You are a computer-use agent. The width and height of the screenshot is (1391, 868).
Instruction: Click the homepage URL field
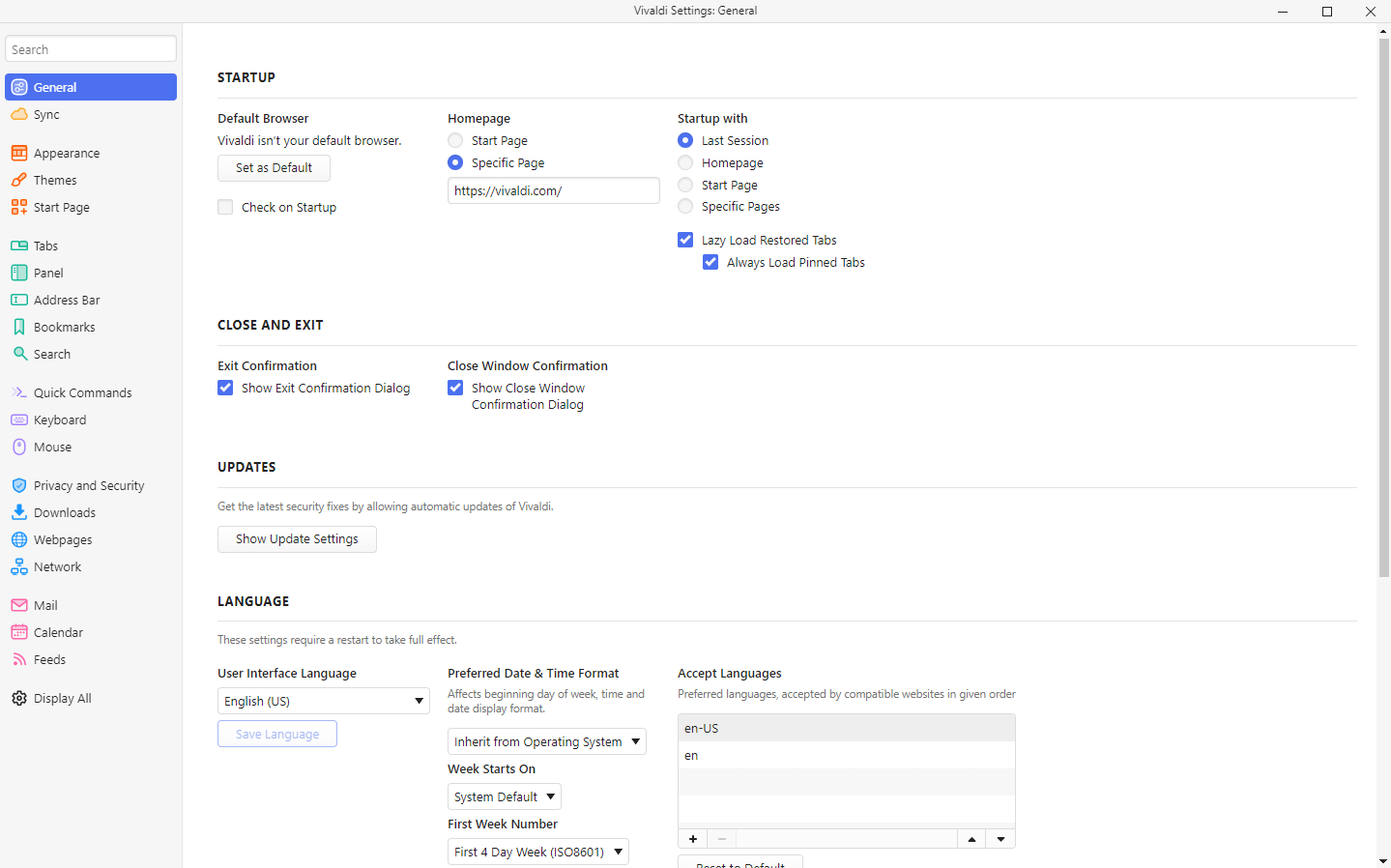pos(554,190)
